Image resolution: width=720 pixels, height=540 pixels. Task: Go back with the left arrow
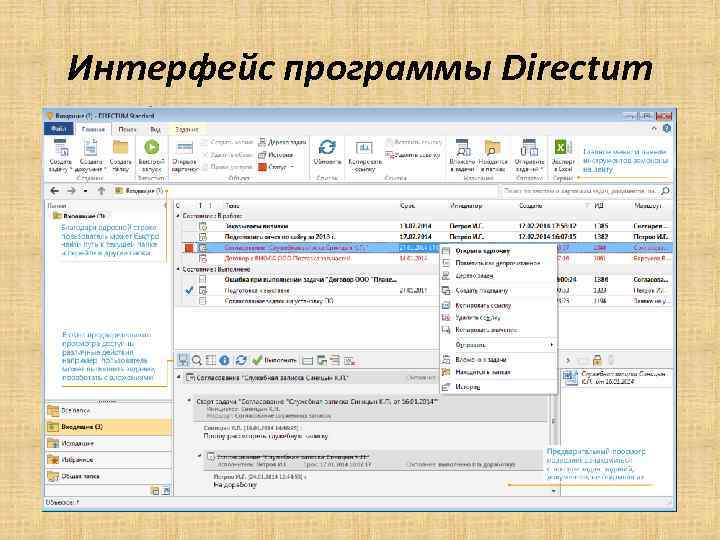click(55, 191)
